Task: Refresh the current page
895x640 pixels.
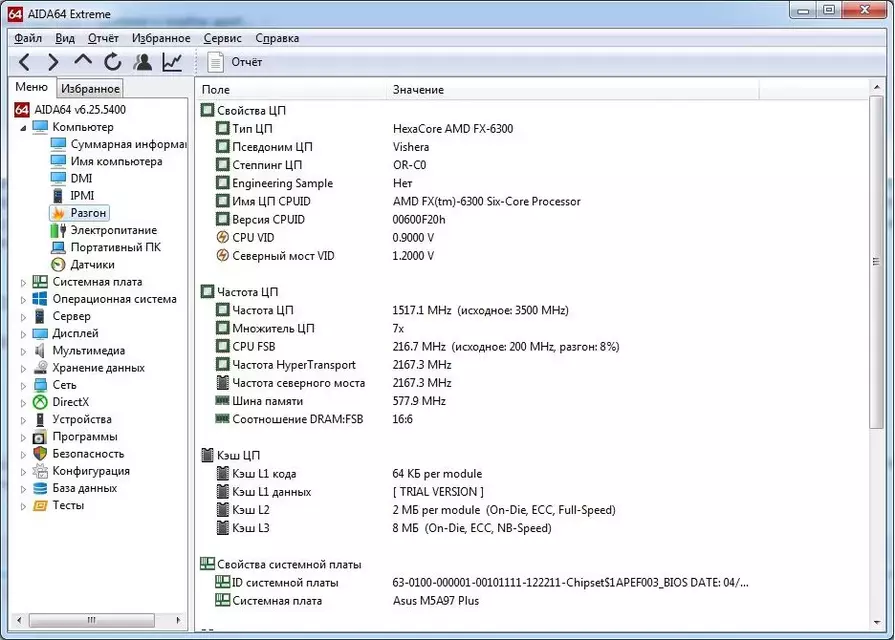Action: [x=112, y=62]
